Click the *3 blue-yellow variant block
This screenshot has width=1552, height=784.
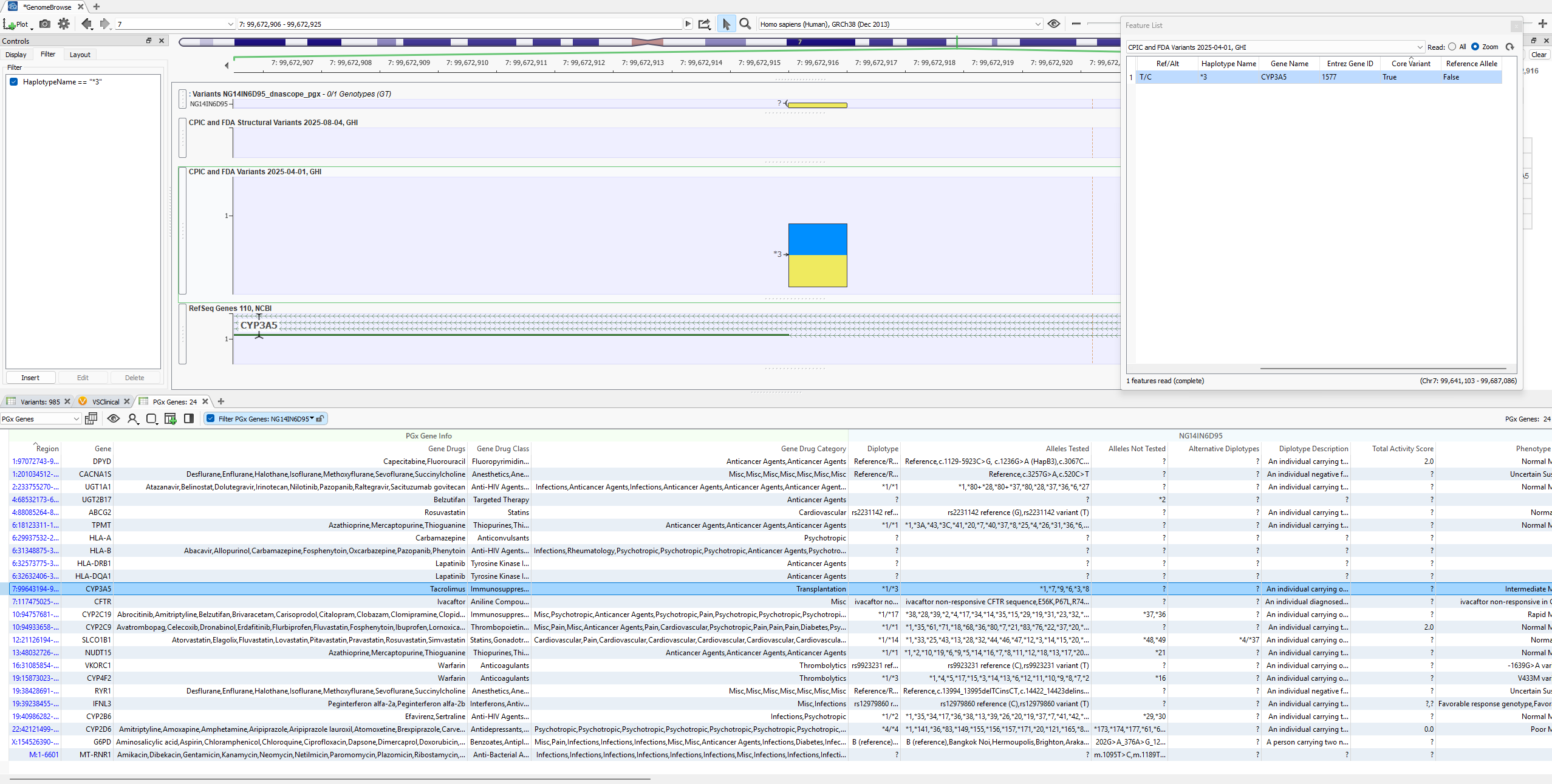(818, 255)
